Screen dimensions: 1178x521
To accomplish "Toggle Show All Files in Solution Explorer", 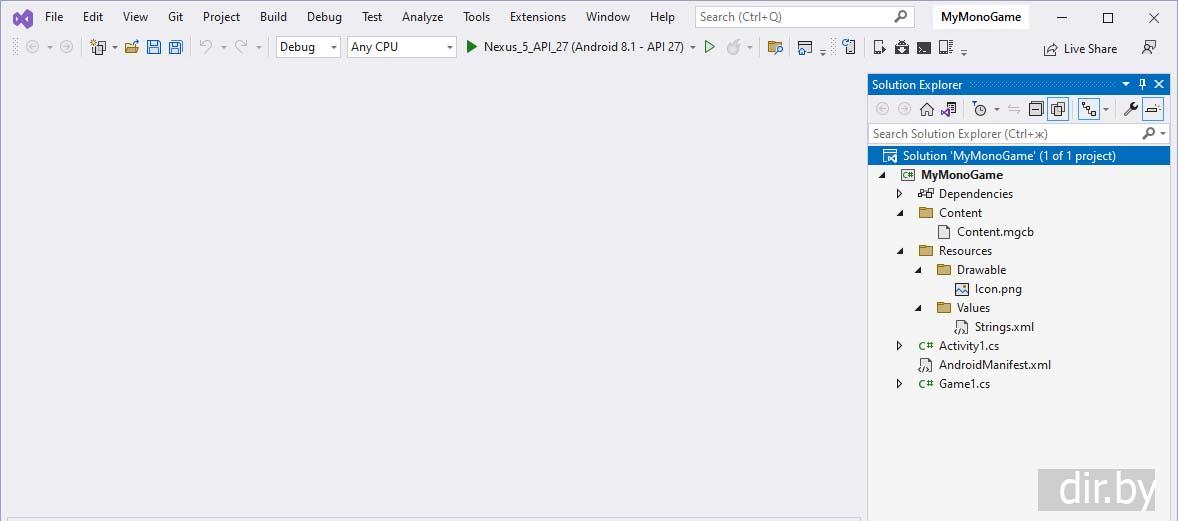I will 1058,109.
